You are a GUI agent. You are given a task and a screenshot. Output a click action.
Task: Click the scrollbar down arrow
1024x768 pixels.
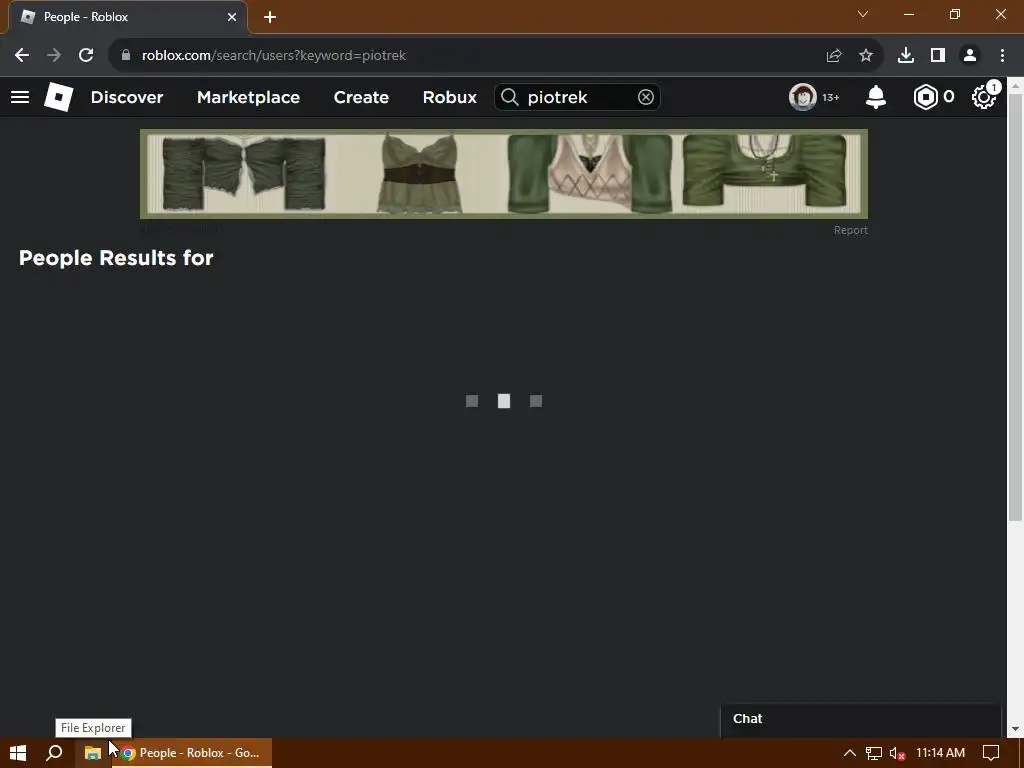click(1015, 729)
